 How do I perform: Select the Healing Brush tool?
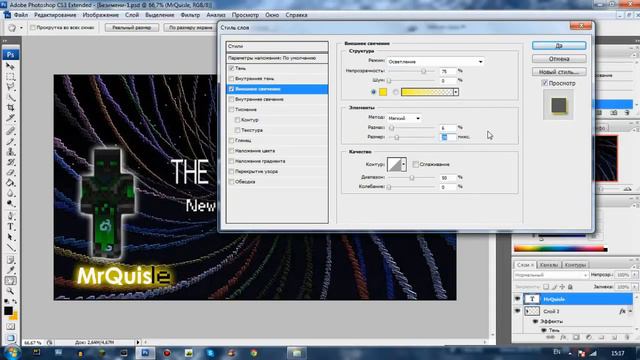click(10, 131)
